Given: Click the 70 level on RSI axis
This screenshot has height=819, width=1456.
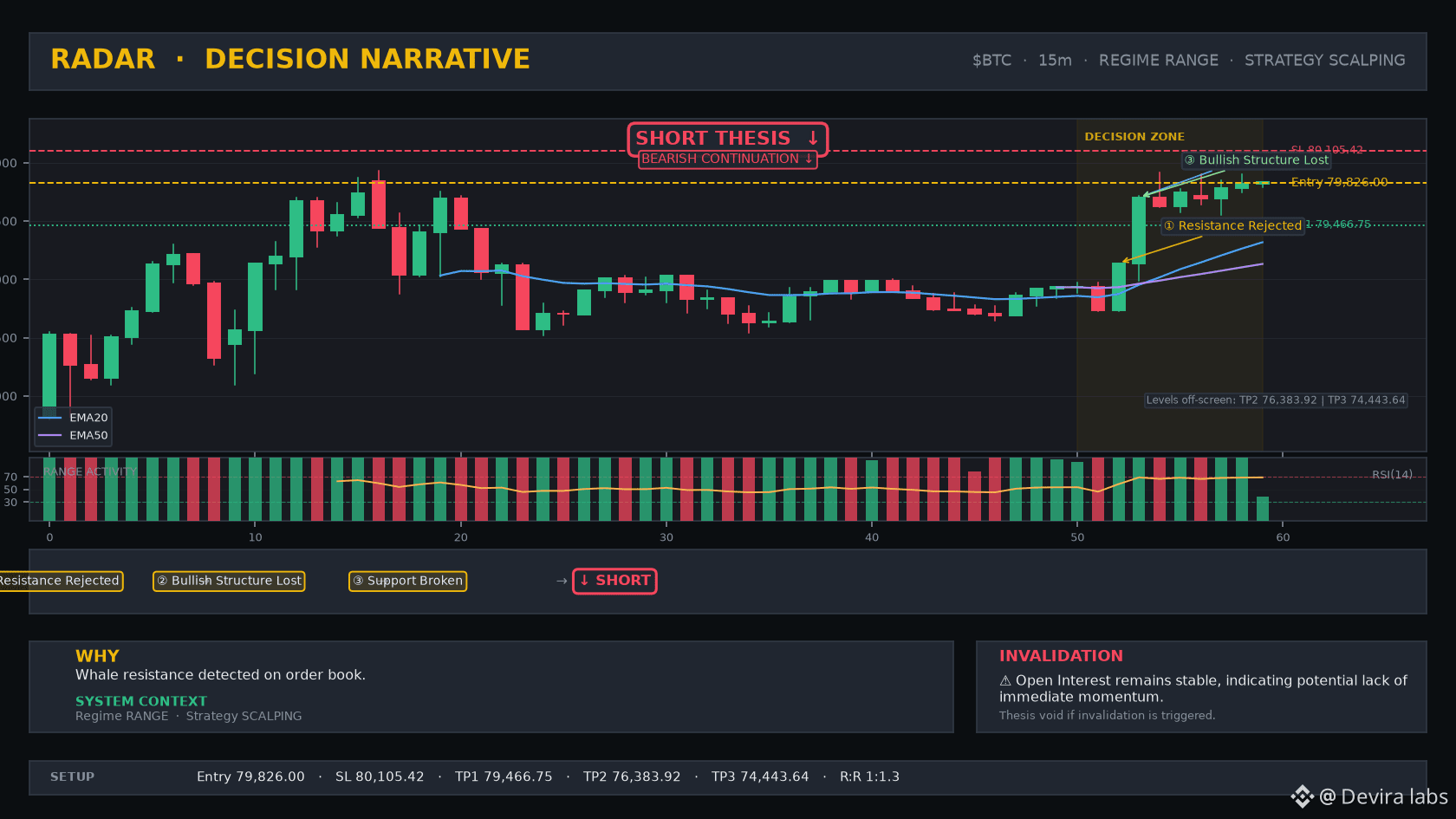Looking at the screenshot, I should 10,478.
